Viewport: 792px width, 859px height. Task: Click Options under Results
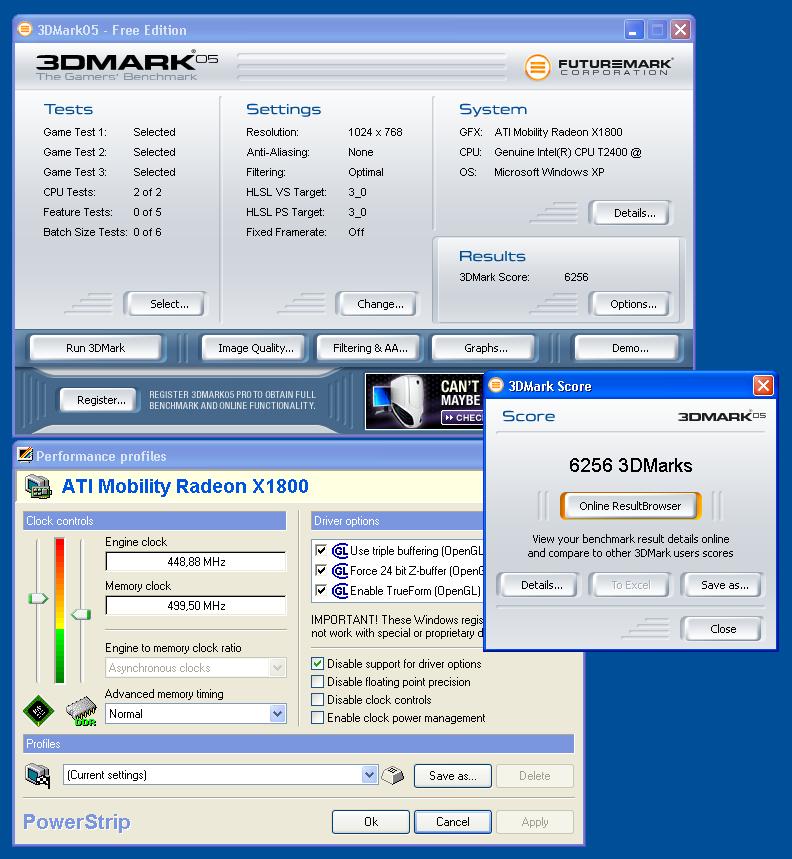pyautogui.click(x=633, y=304)
